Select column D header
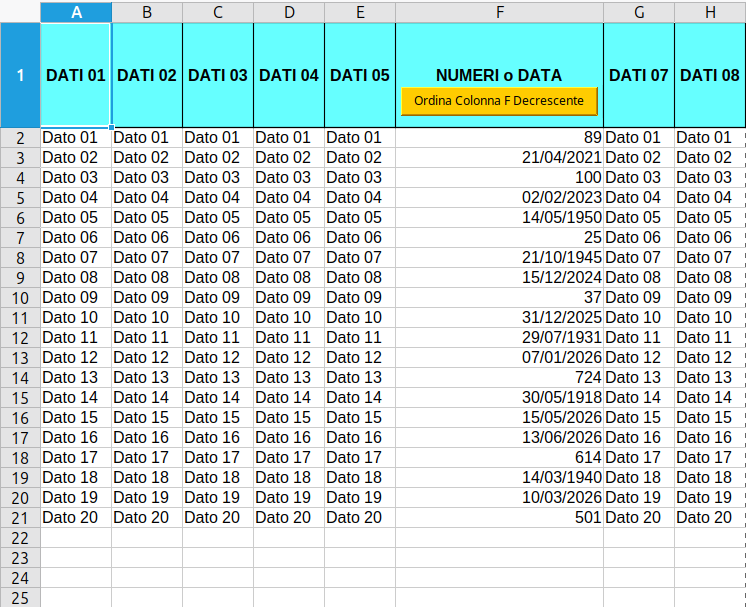The image size is (746, 607). click(x=289, y=12)
